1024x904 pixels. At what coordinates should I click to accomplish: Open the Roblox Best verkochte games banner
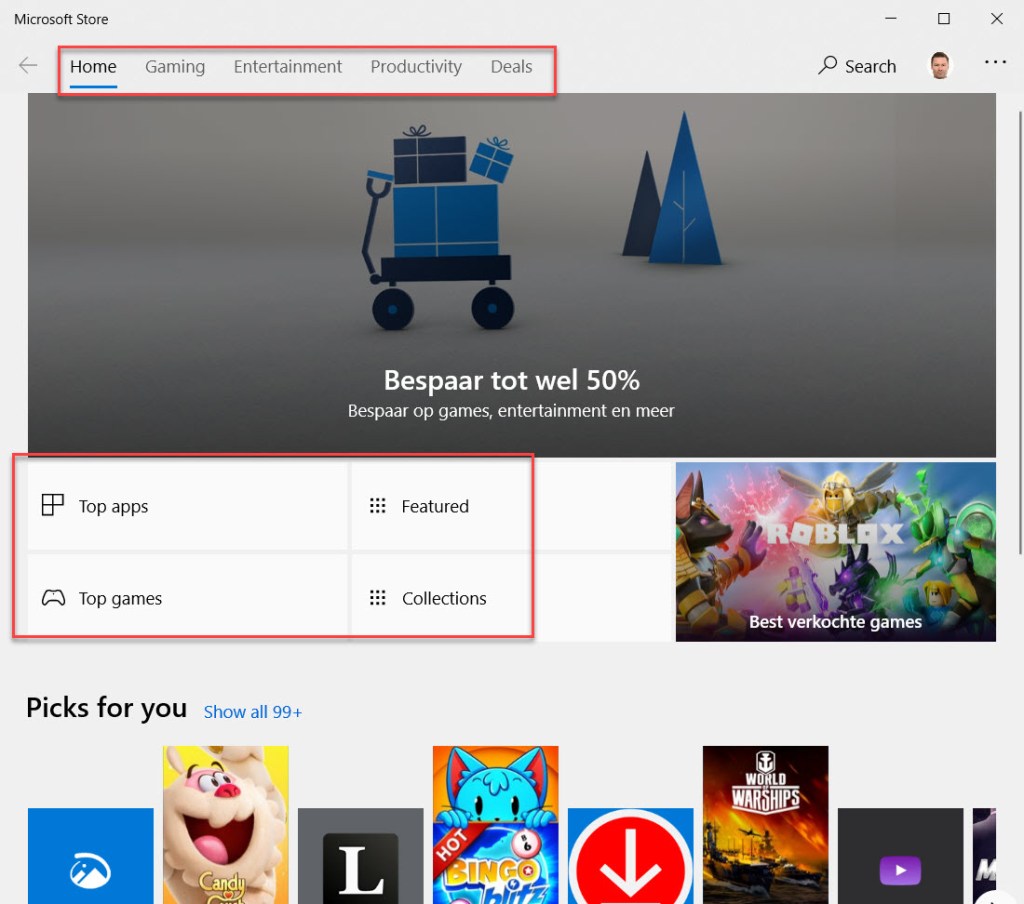click(835, 551)
